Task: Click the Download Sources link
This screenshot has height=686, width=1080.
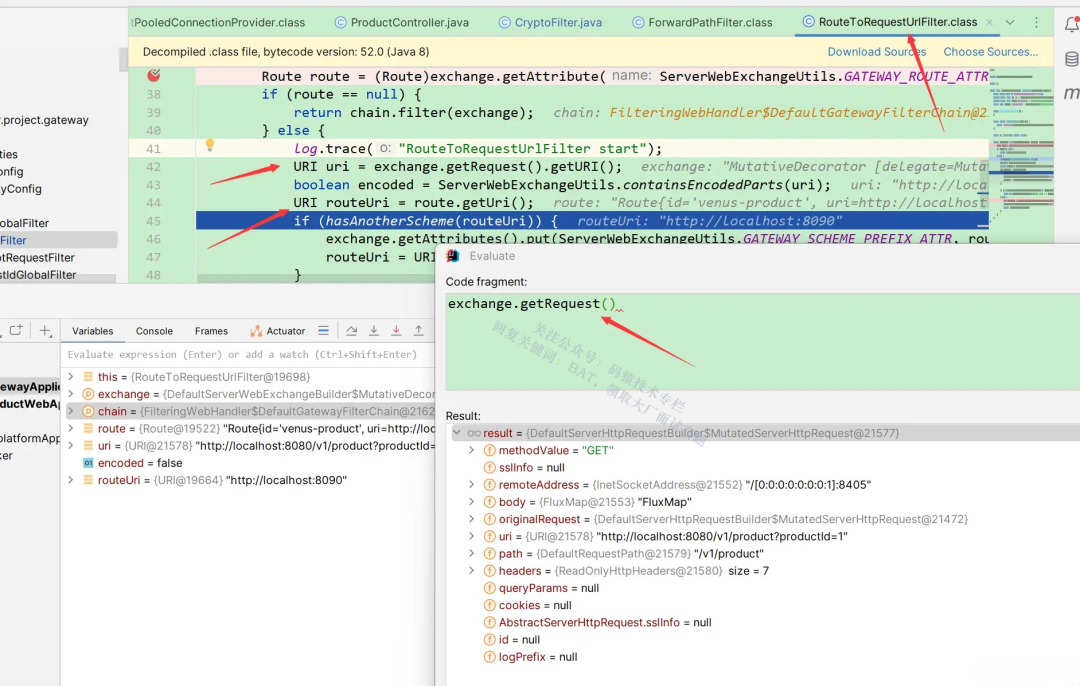Action: coord(876,51)
